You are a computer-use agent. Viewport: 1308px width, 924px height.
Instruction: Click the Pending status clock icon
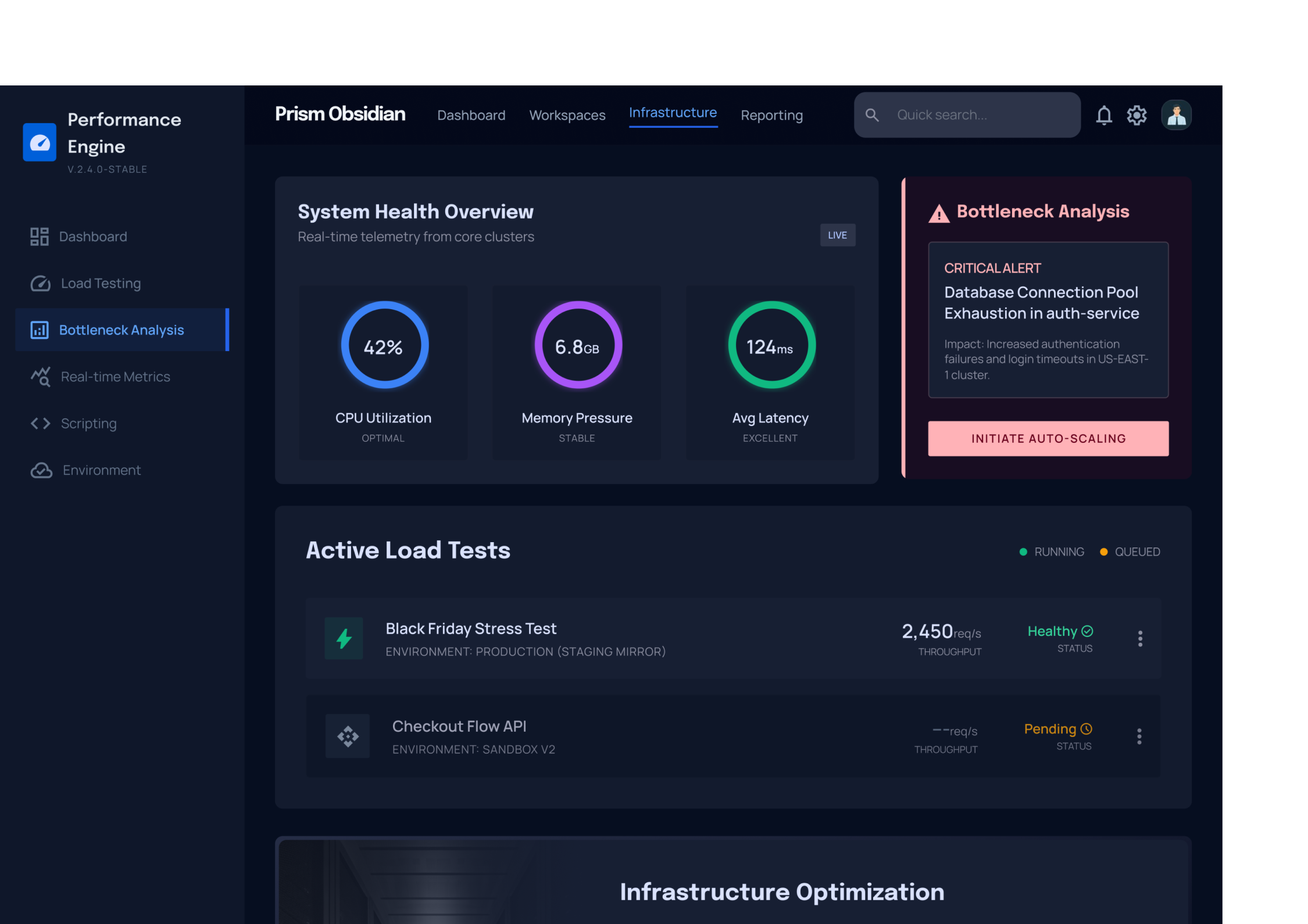pos(1087,729)
